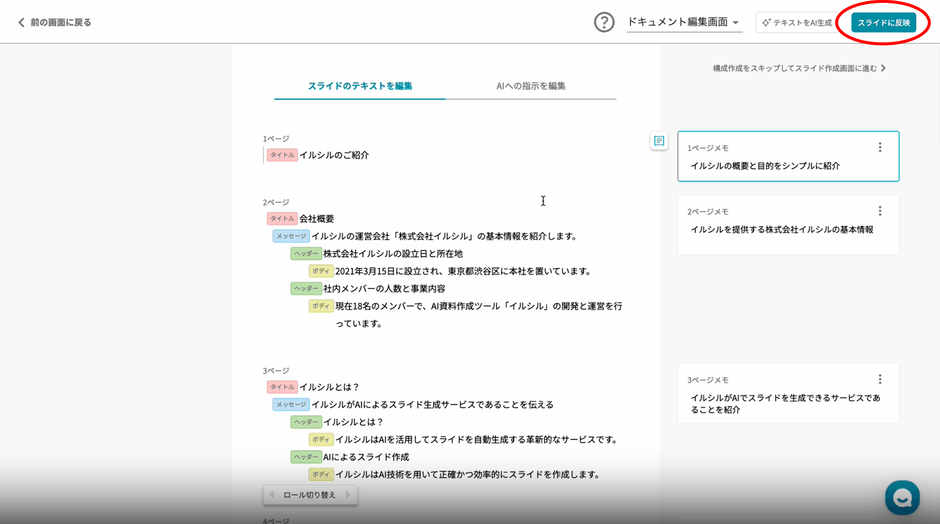Open the three-dot menu on 3ページメモ

(x=880, y=379)
